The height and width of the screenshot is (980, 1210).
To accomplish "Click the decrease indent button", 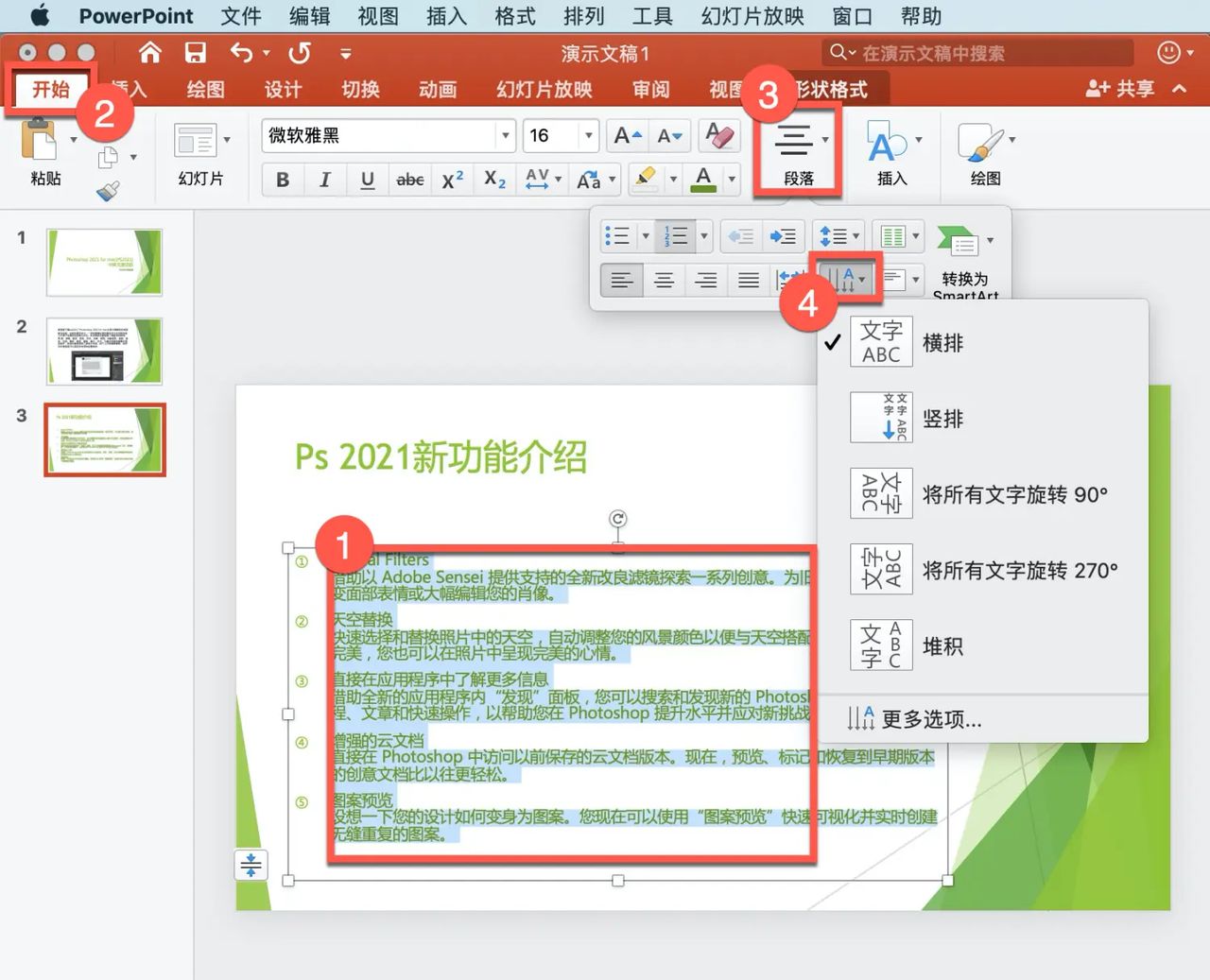I will [x=741, y=236].
